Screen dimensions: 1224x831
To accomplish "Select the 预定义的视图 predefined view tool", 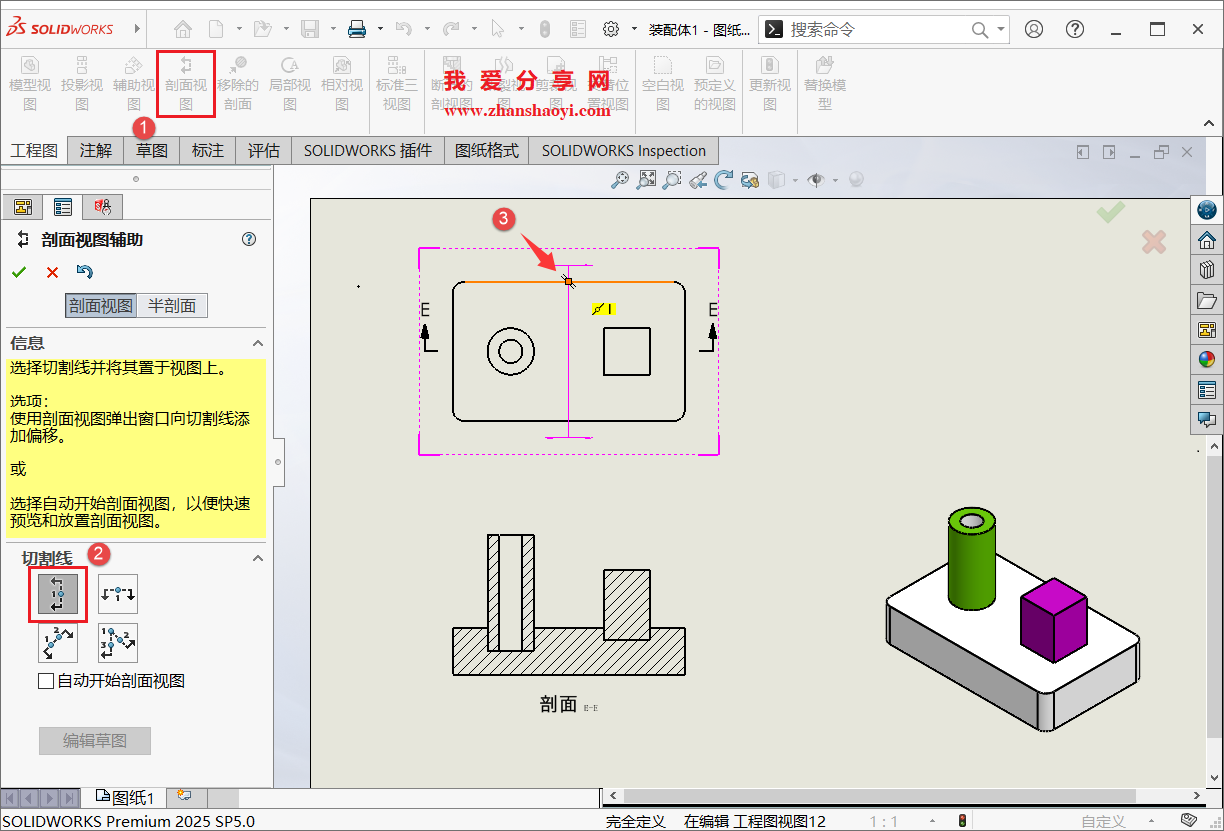I will (715, 83).
